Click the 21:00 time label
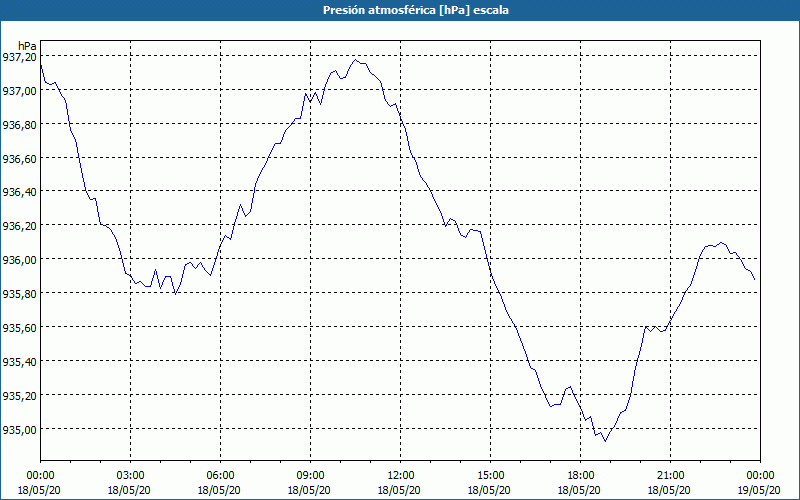Image resolution: width=800 pixels, height=500 pixels. (670, 476)
